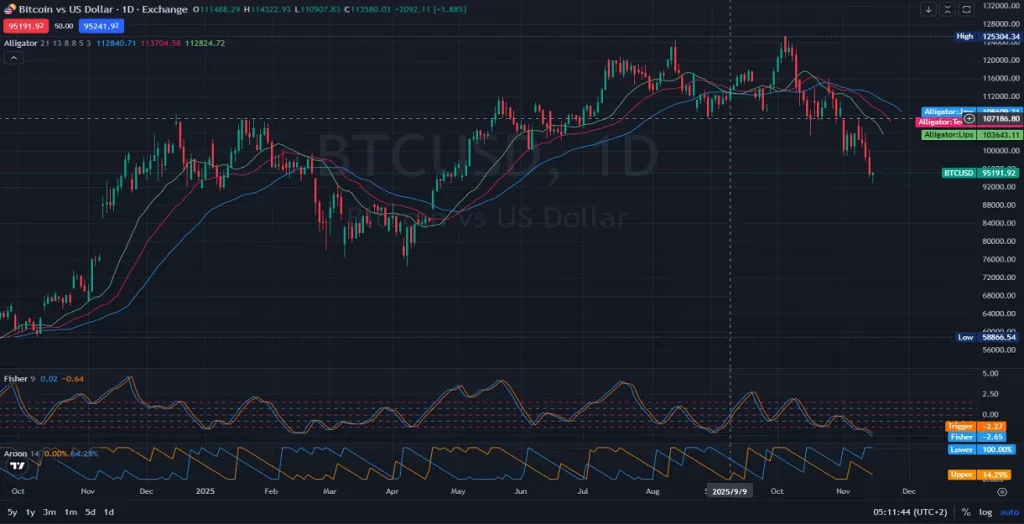The height and width of the screenshot is (524, 1024).
Task: Click the Aroon indicator legend name
Action: 15,453
